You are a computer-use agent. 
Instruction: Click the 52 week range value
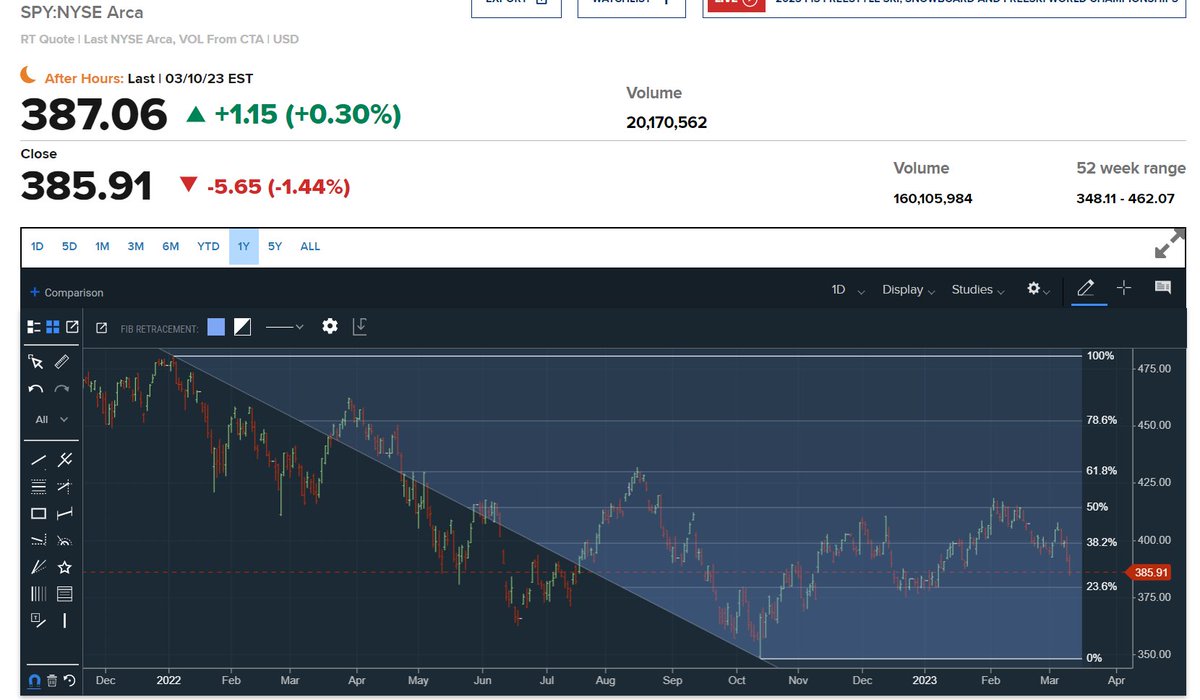coord(1125,198)
